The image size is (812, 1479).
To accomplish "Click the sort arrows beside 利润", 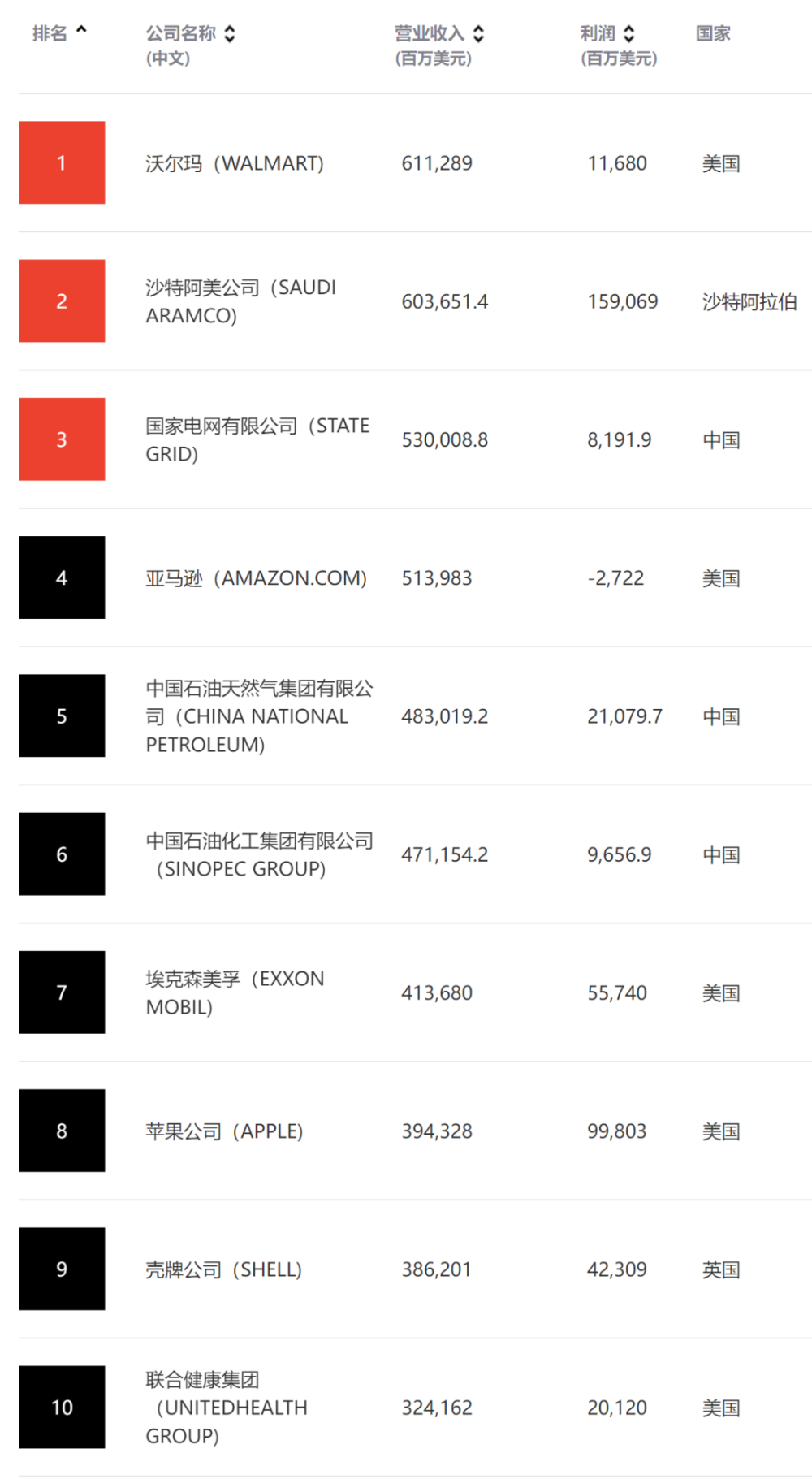I will pyautogui.click(x=628, y=33).
